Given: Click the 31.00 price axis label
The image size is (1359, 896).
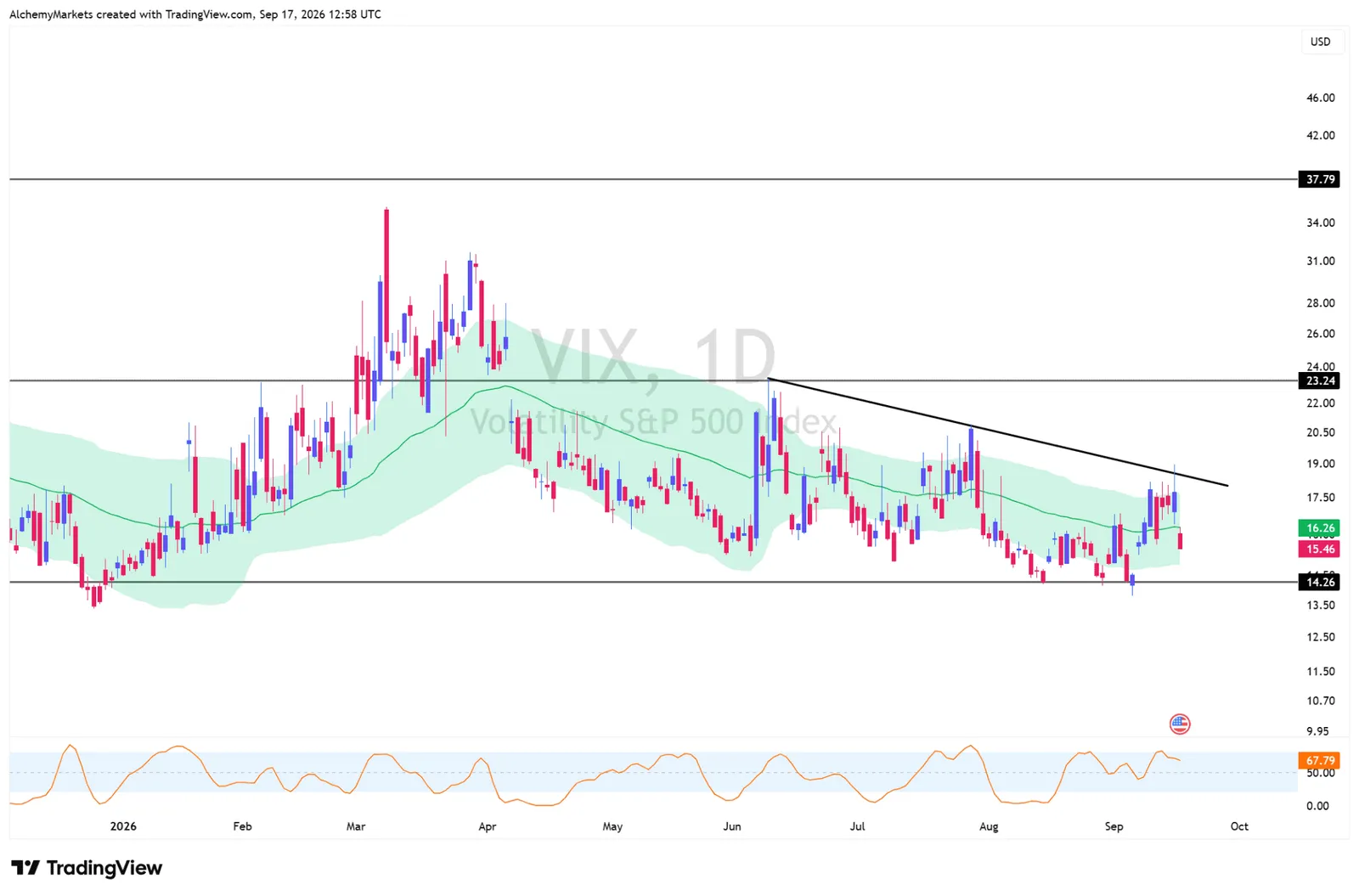Looking at the screenshot, I should 1320,261.
